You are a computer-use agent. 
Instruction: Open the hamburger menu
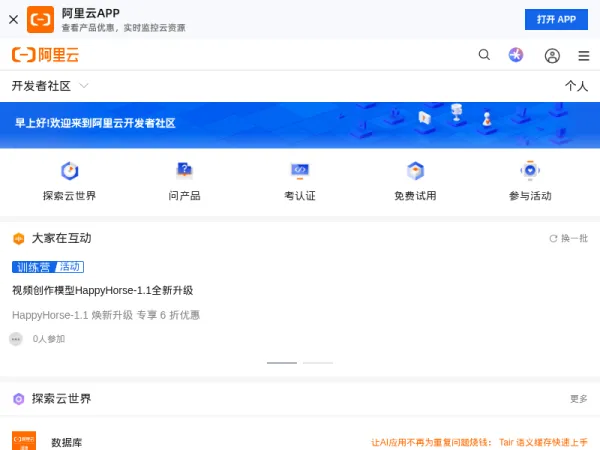click(x=584, y=56)
